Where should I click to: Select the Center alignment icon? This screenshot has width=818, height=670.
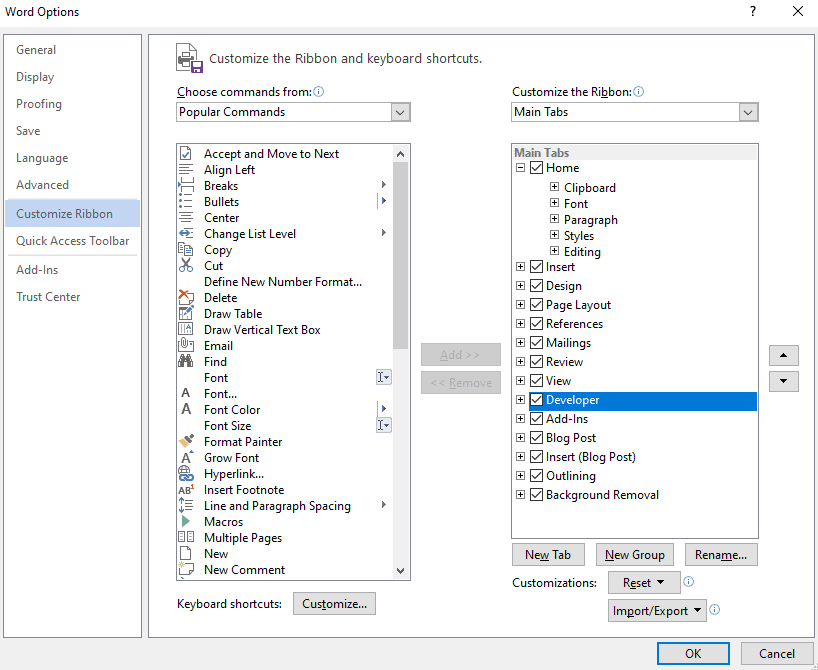(x=186, y=218)
